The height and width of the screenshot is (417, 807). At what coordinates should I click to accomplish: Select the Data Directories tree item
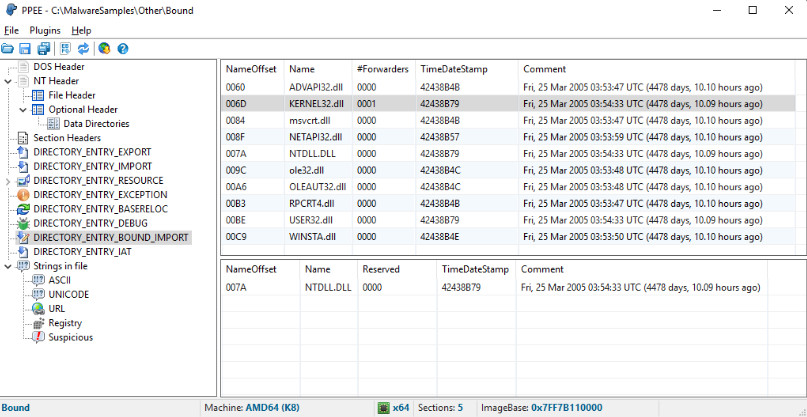coord(96,124)
